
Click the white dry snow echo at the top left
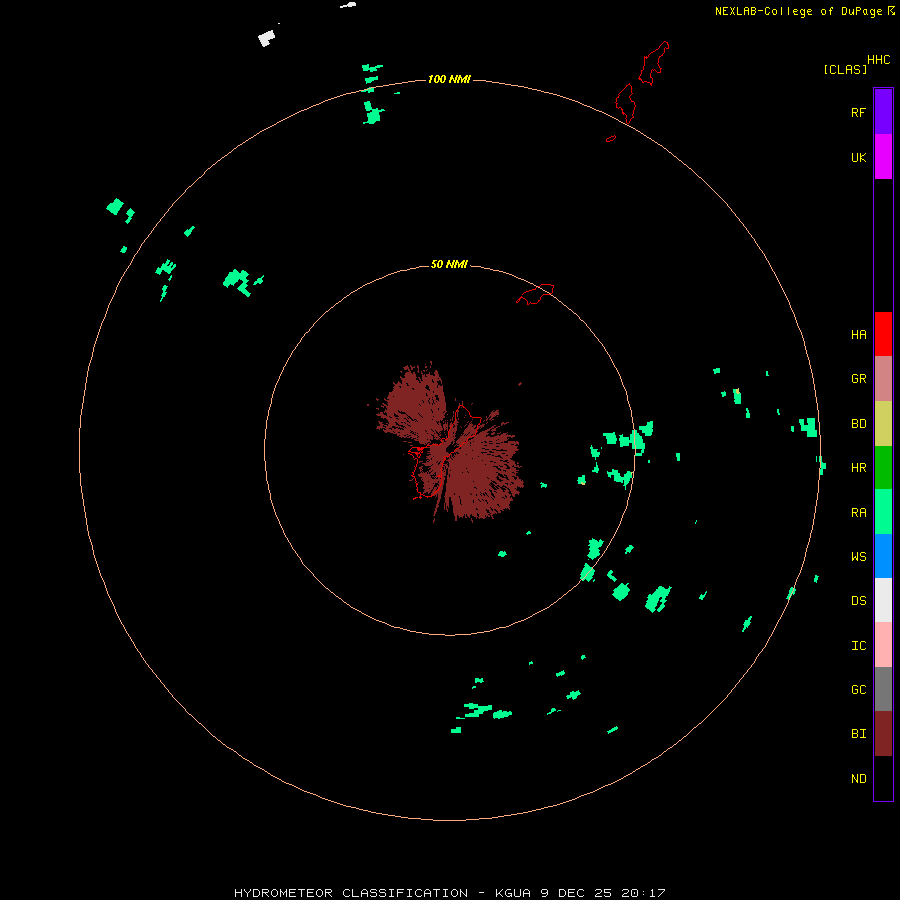pos(266,38)
